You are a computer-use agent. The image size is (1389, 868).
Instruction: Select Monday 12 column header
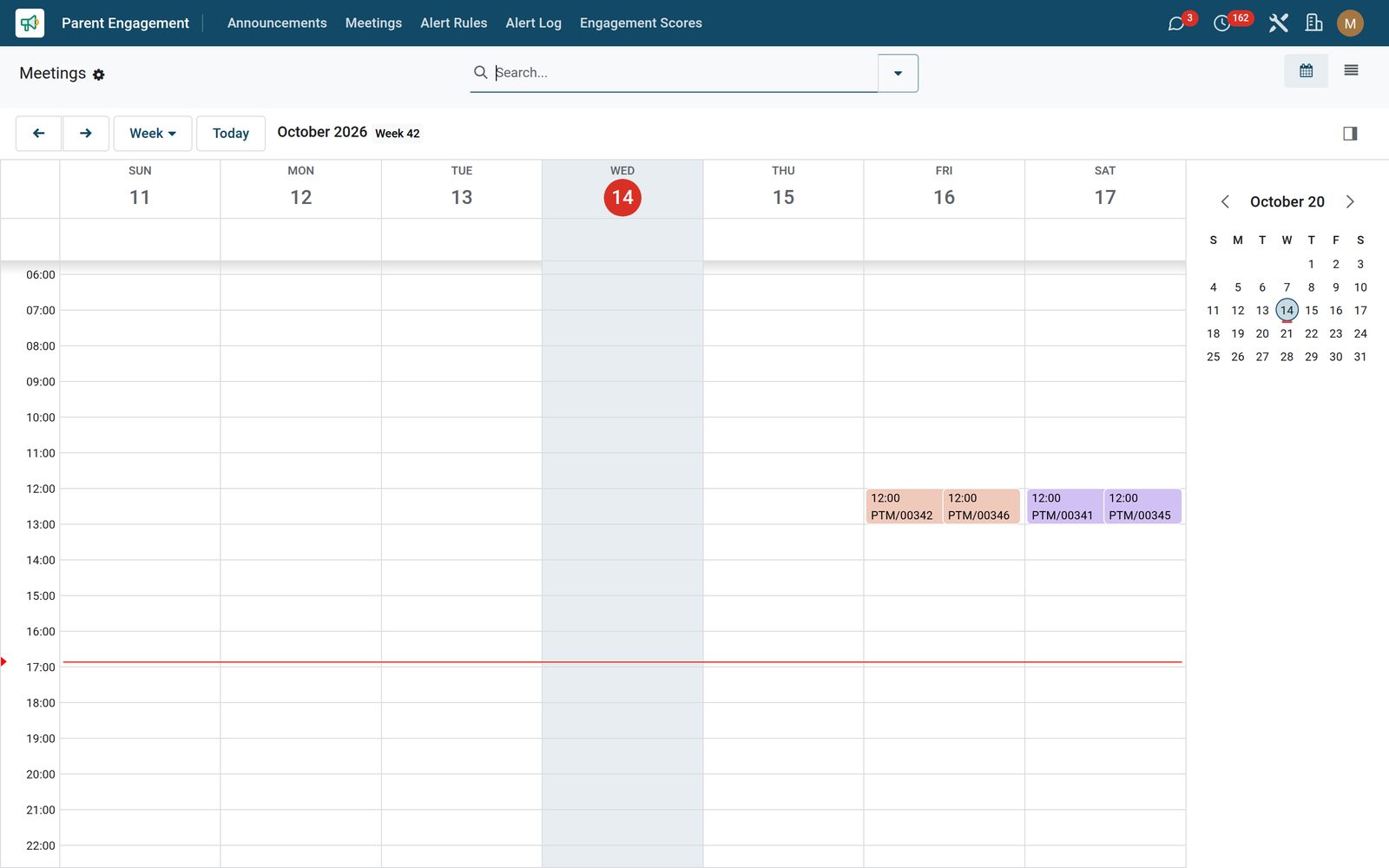300,188
